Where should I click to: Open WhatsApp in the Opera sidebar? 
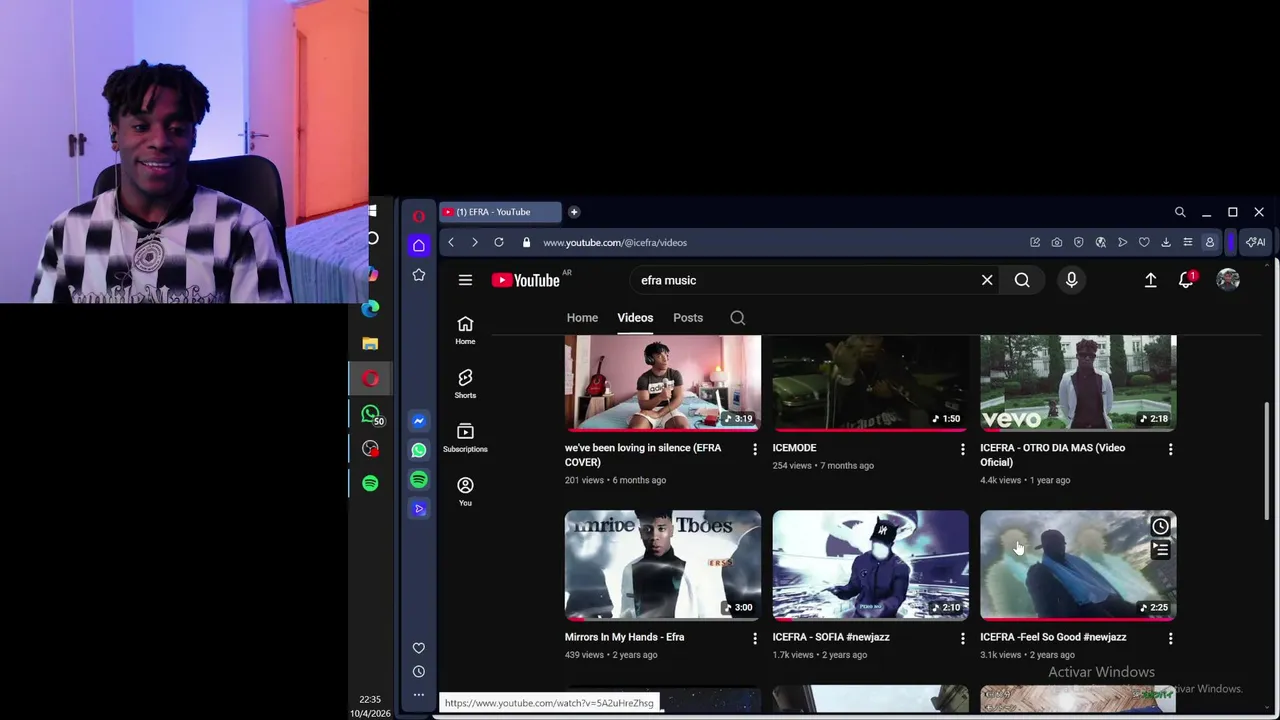(419, 450)
